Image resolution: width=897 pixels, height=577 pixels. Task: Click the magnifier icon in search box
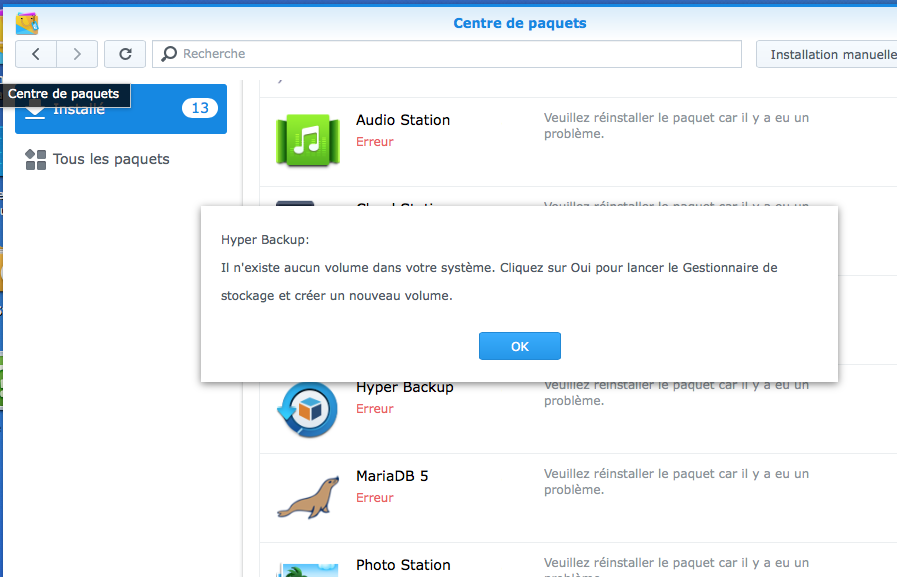[x=169, y=54]
